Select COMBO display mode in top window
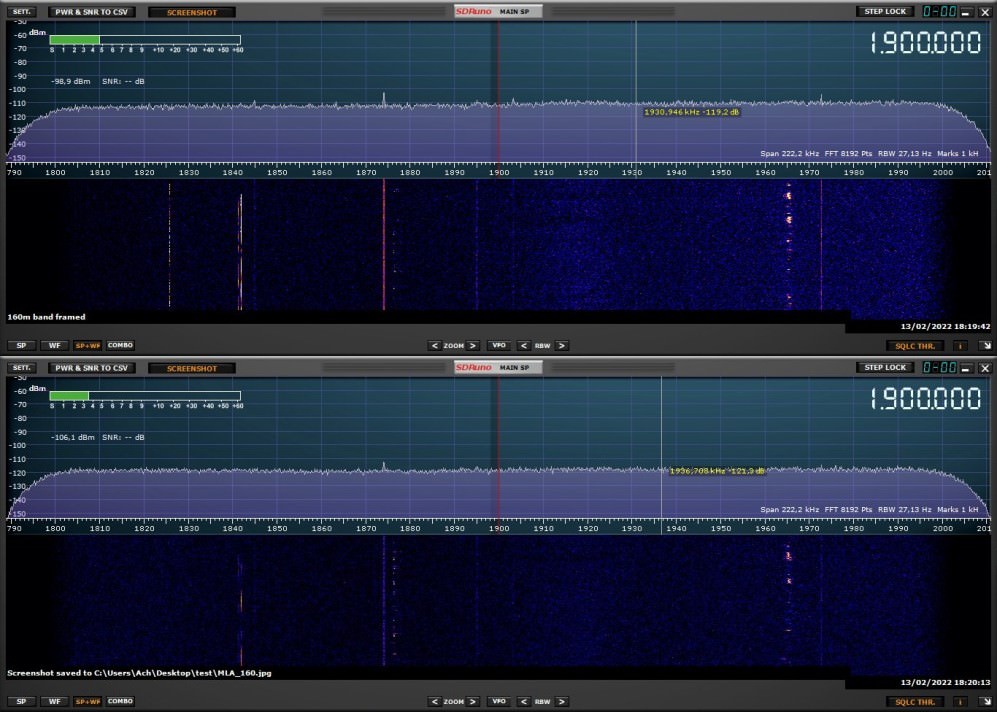Screen dimensions: 997x712 120,345
